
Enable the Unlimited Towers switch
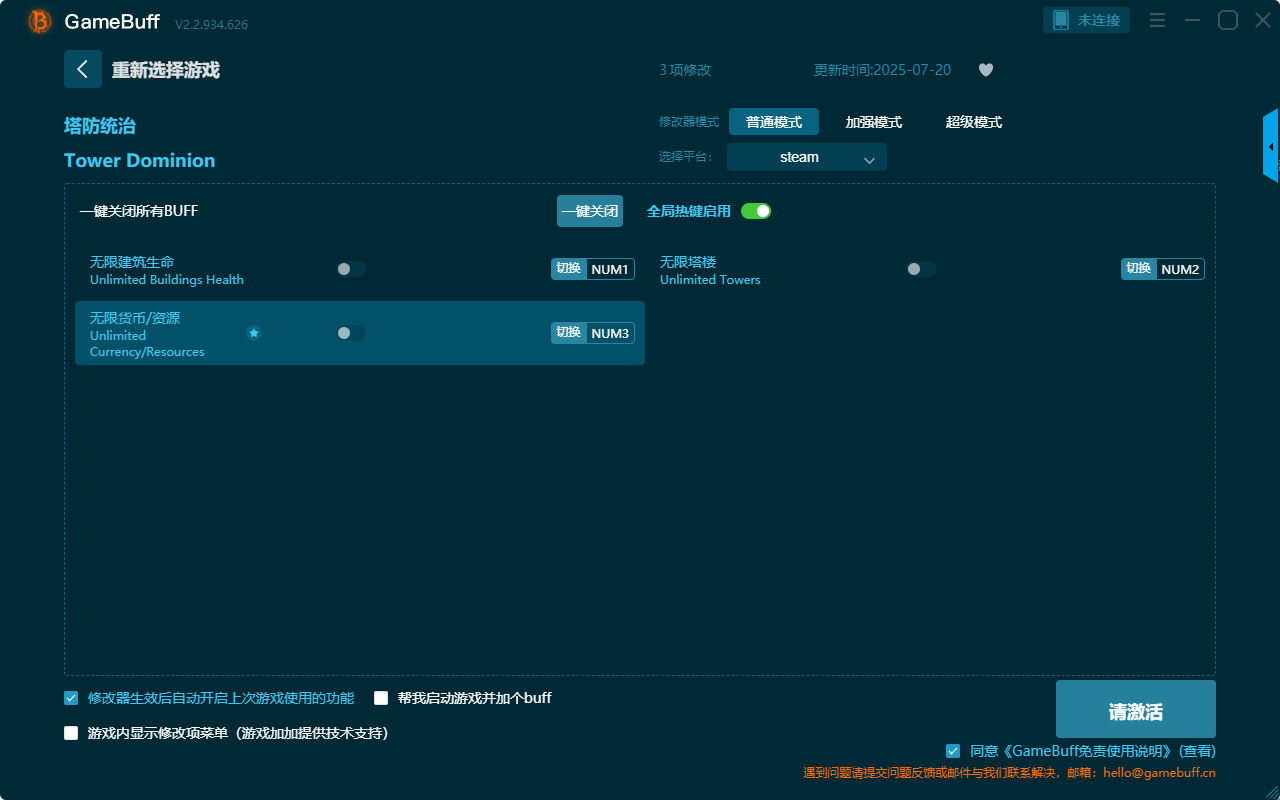click(920, 269)
